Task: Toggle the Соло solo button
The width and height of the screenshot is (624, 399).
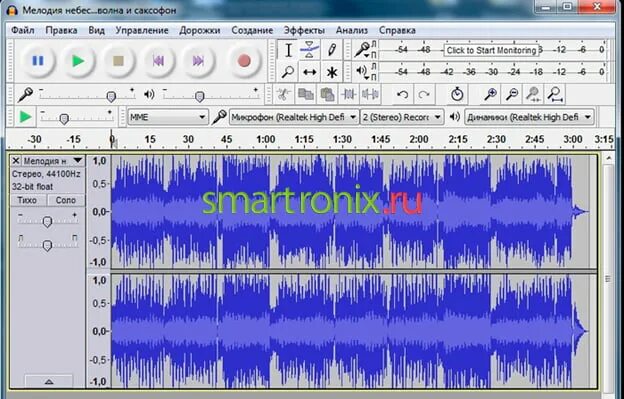Action: pos(66,200)
